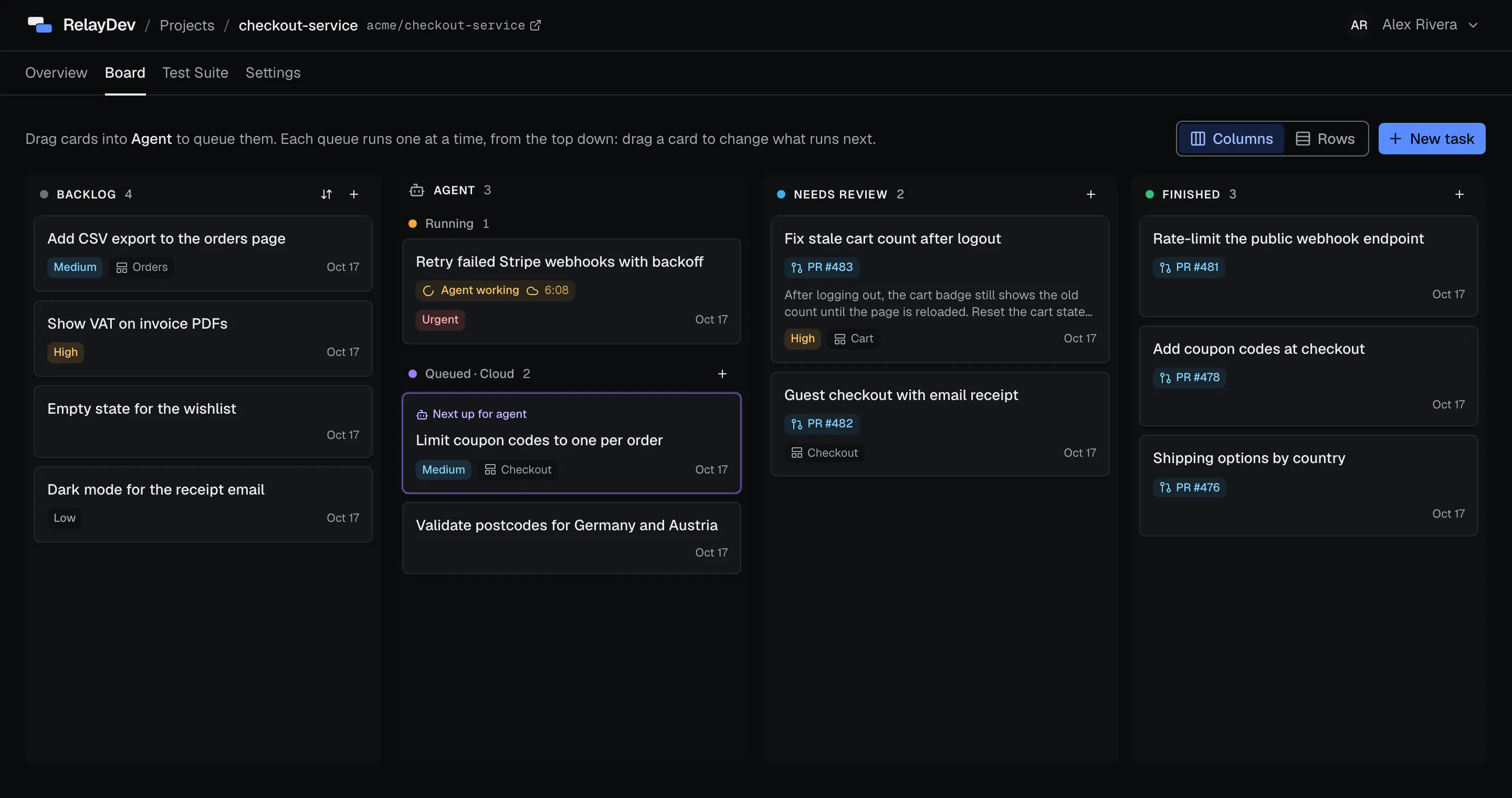Click the Cart area tag
1512x798 pixels.
854,339
